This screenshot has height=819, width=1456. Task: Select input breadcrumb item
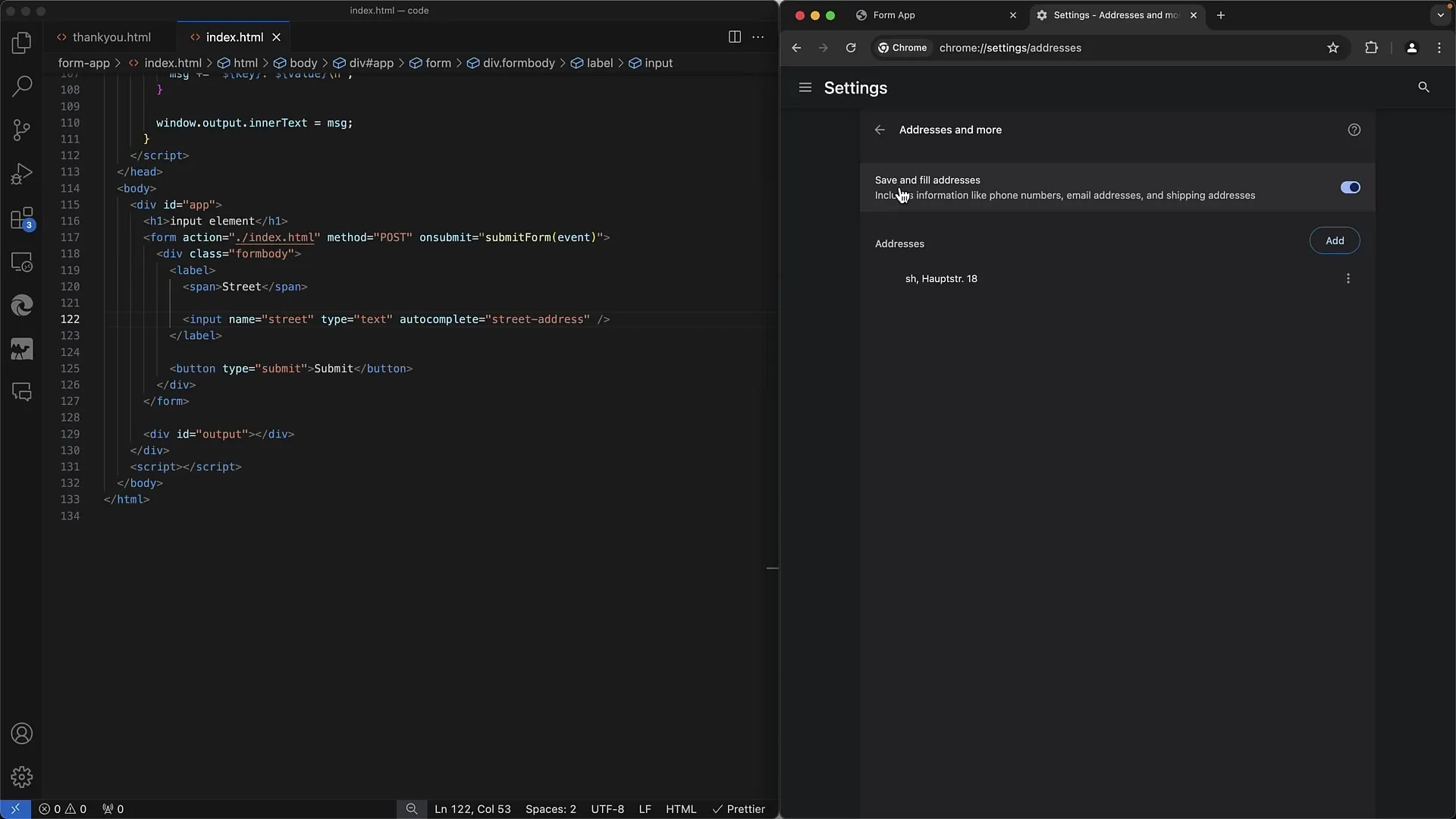651,63
